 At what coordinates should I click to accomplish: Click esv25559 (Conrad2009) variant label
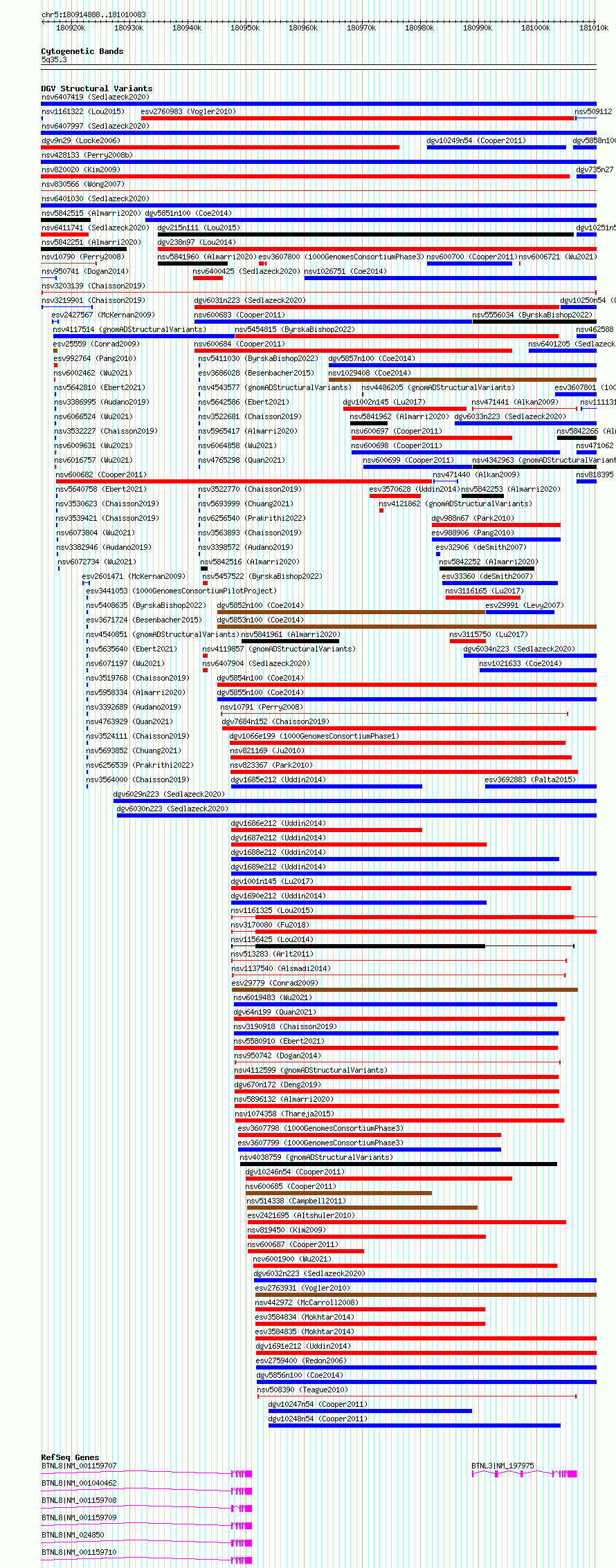tap(96, 344)
